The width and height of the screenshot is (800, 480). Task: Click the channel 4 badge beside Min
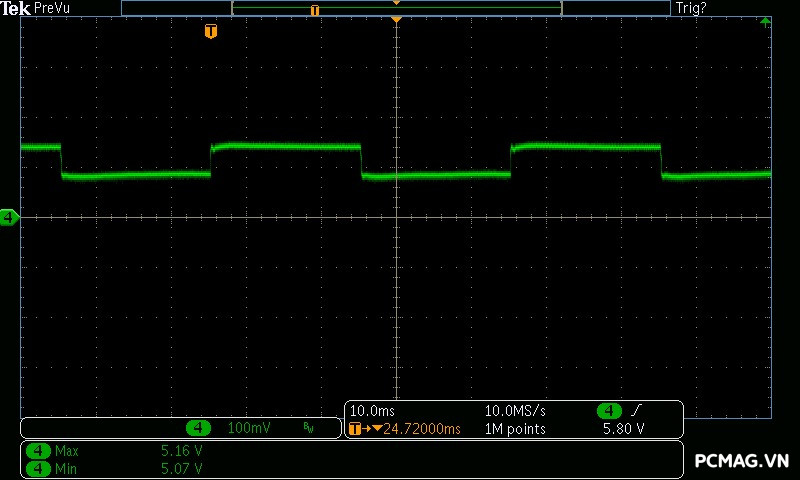click(x=38, y=468)
